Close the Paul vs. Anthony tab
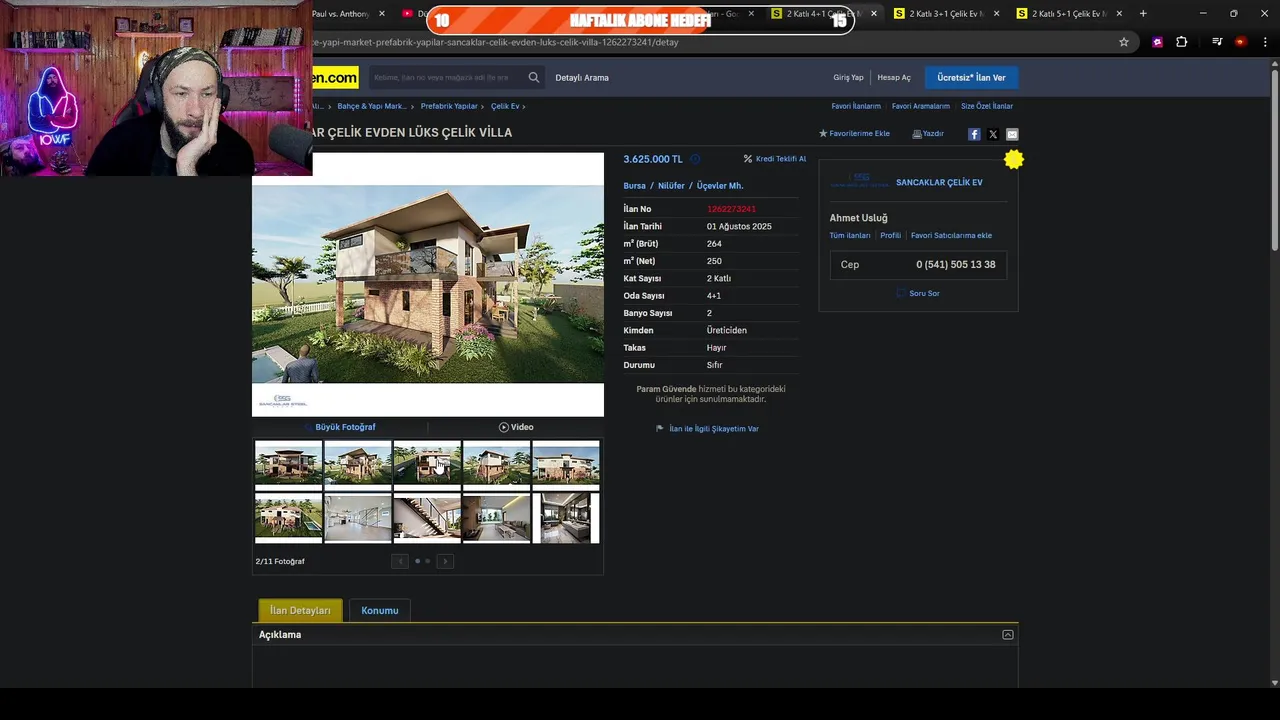 pyautogui.click(x=382, y=13)
